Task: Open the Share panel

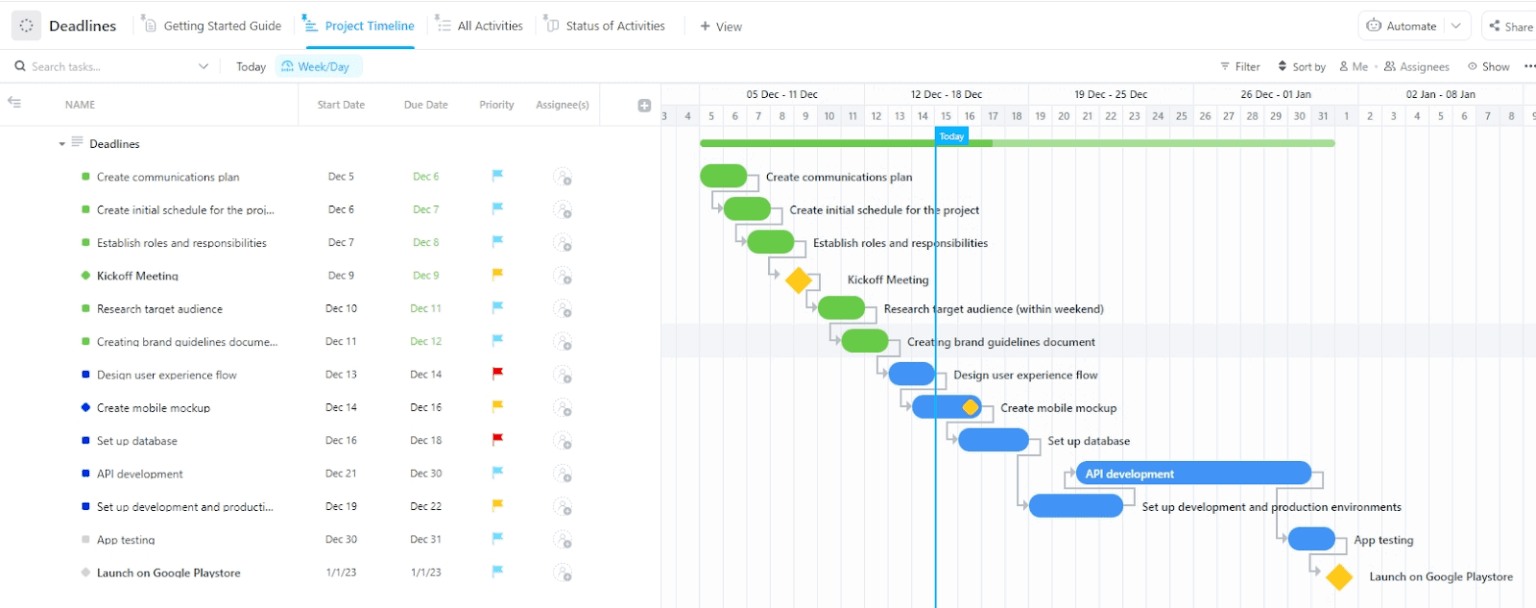Action: point(1510,25)
